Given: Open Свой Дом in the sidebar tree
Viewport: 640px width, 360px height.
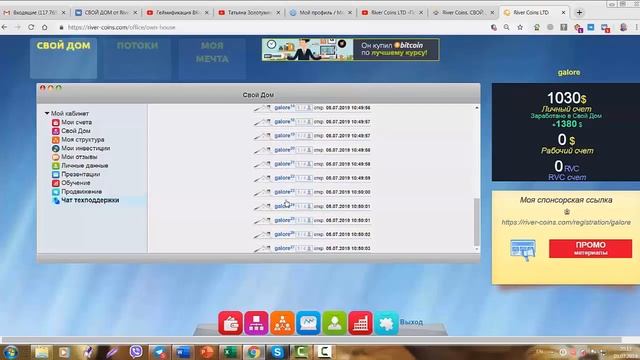Looking at the screenshot, I should [76, 131].
